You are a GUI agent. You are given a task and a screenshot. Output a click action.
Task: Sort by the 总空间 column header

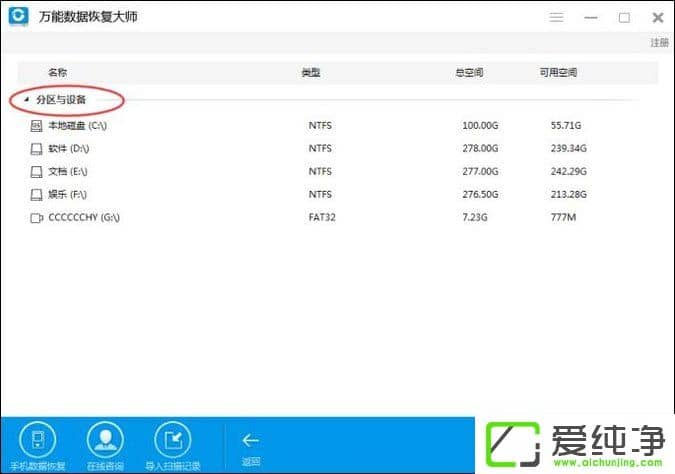pyautogui.click(x=469, y=73)
